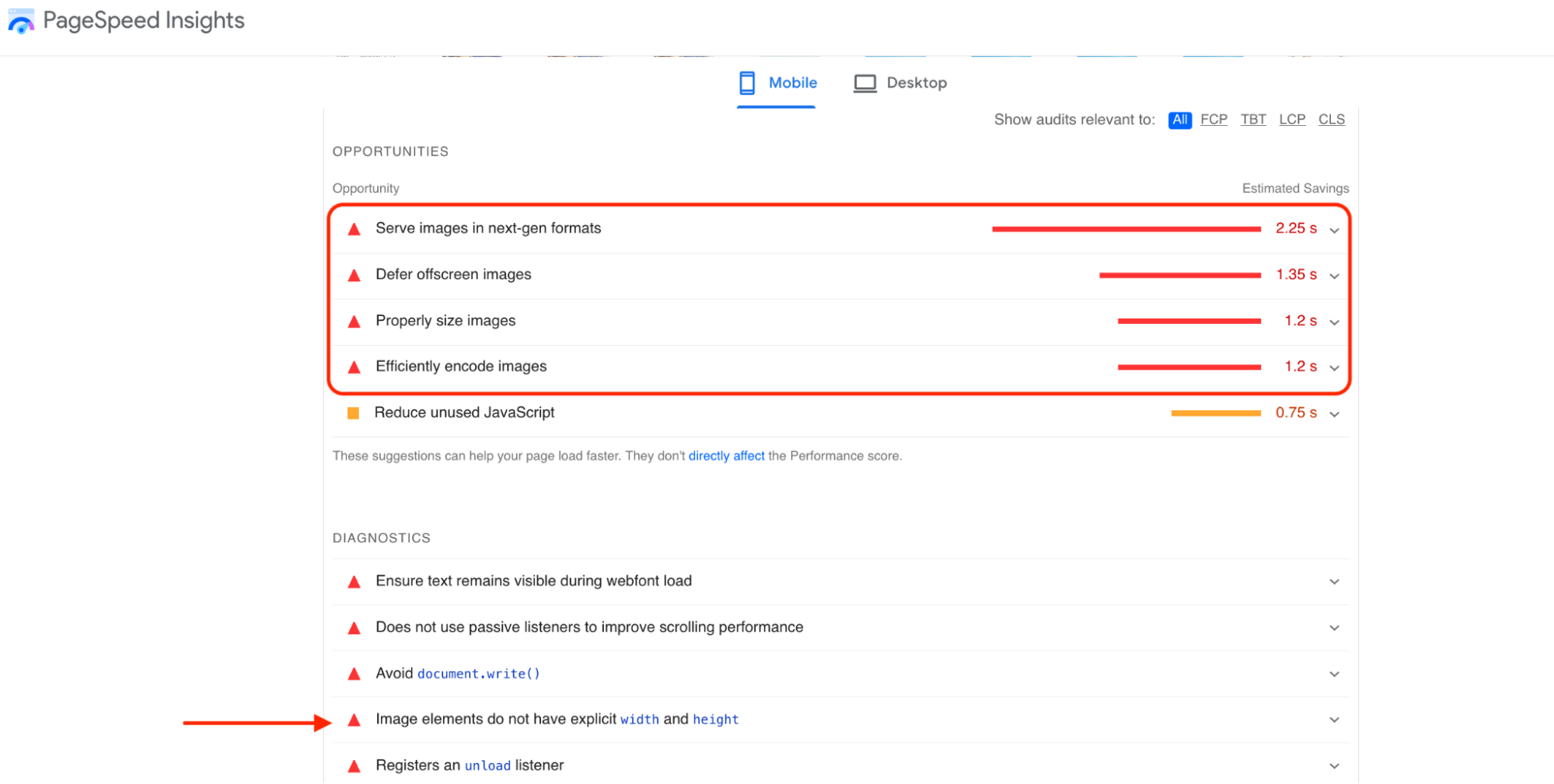Open the directly affect link

(726, 456)
